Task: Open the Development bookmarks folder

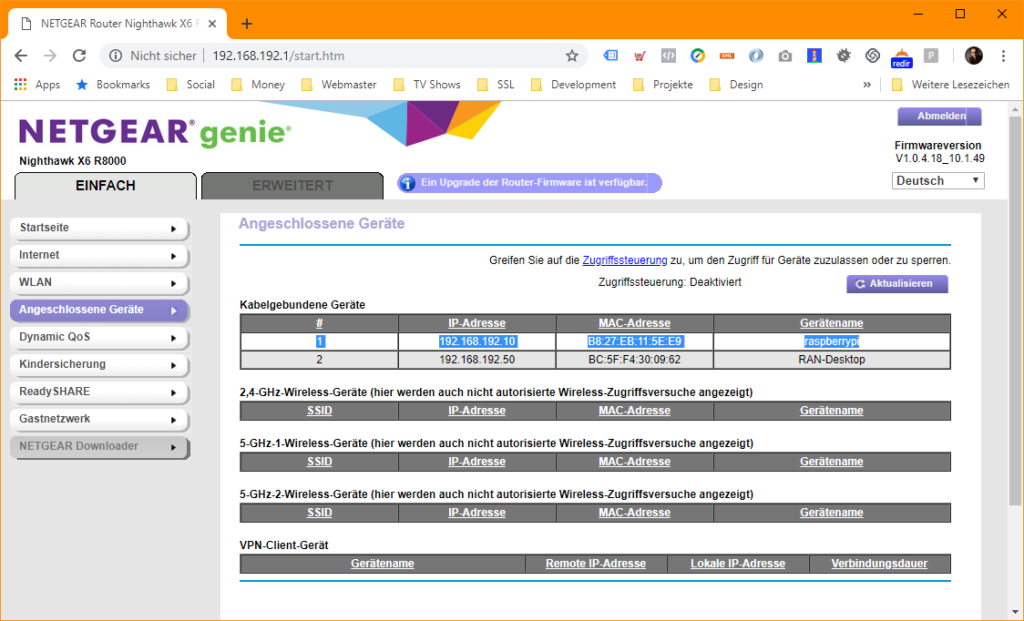Action: [x=573, y=84]
